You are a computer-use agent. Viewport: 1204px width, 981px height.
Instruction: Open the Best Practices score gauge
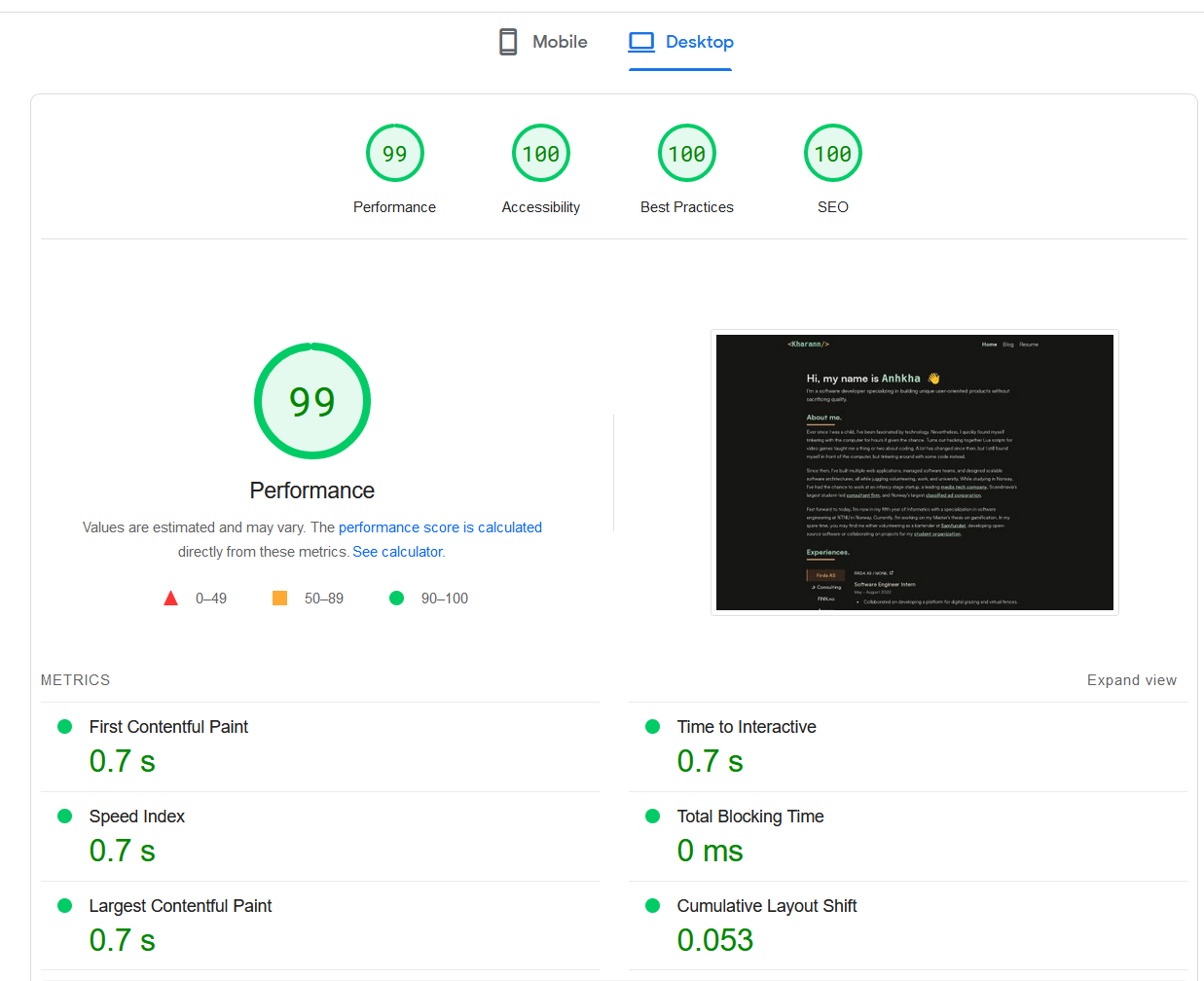[x=686, y=153]
